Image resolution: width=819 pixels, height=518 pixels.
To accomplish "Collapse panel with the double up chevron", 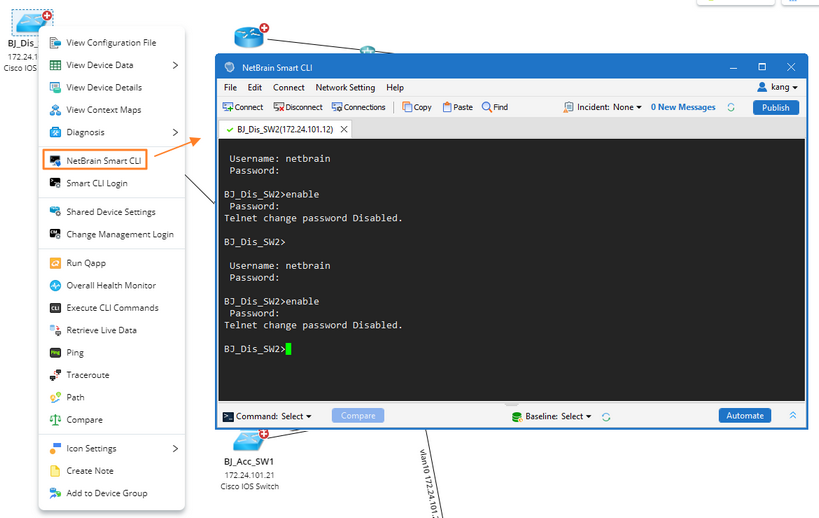I will 792,415.
